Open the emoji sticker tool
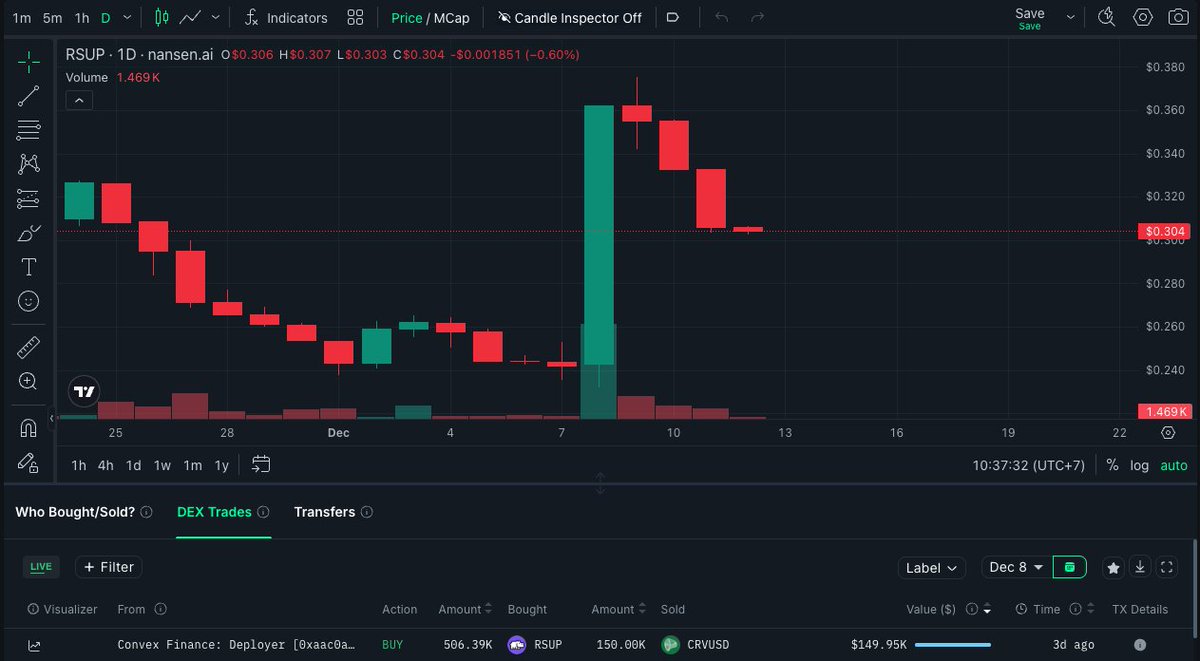 [28, 301]
